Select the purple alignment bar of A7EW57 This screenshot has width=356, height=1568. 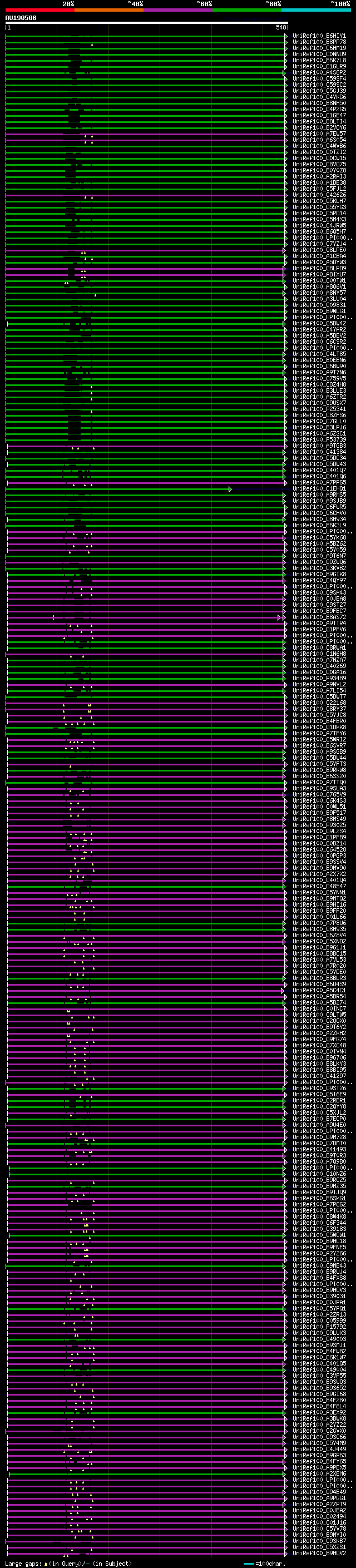146,134
